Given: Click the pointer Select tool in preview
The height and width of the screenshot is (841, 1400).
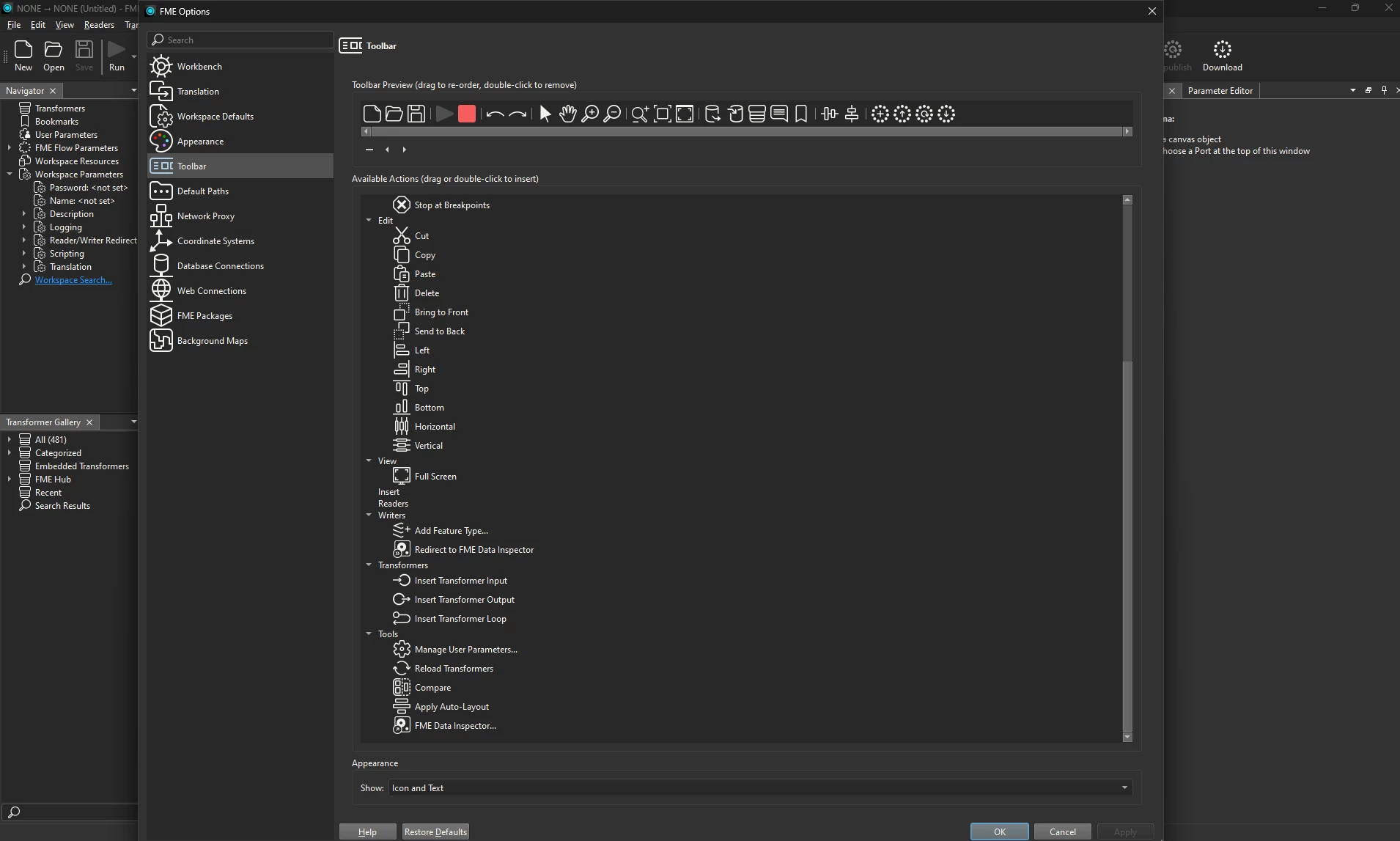Looking at the screenshot, I should (x=545, y=114).
